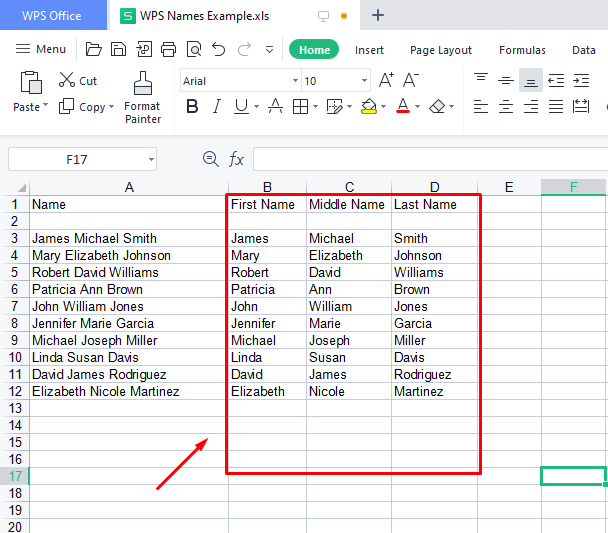Center text horizontally

(506, 106)
